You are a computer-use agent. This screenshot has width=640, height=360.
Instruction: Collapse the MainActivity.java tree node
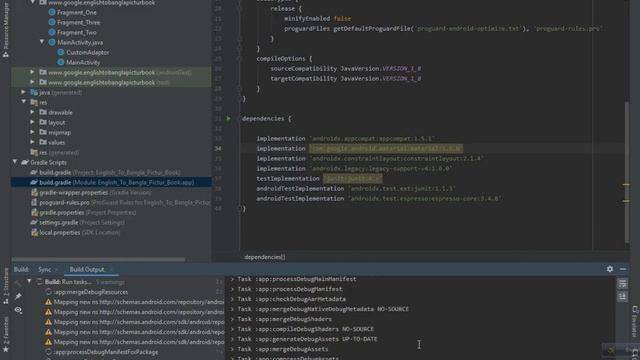[42, 42]
